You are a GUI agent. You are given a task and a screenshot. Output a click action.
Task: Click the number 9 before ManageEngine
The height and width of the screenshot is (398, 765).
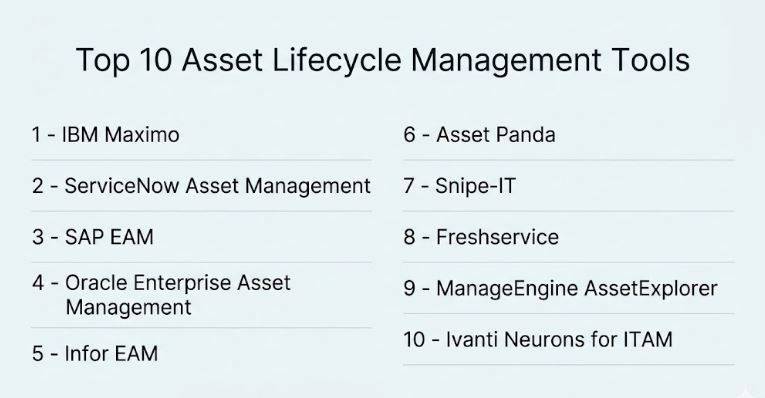point(409,288)
